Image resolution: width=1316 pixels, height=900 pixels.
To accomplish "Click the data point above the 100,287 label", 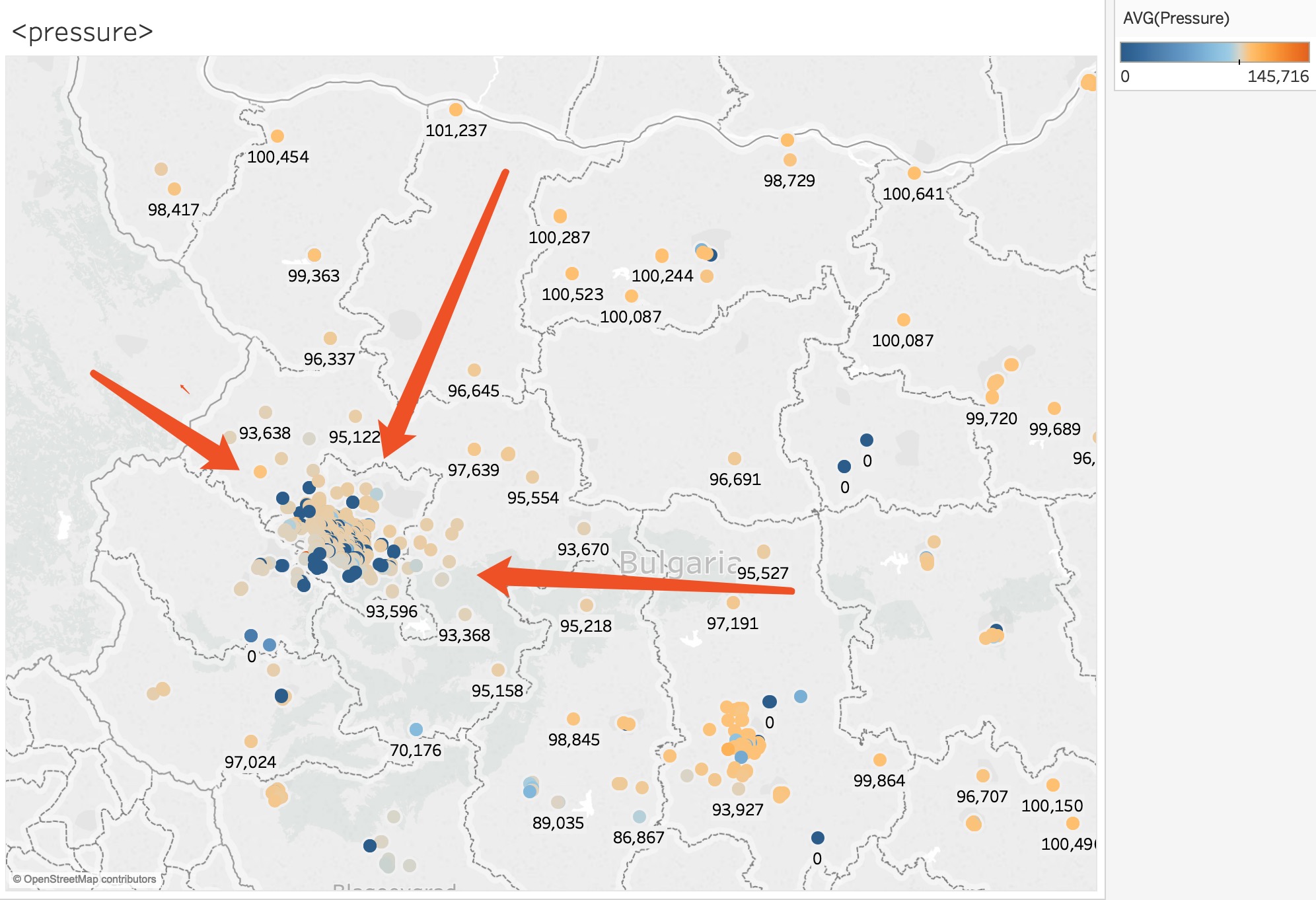I will pyautogui.click(x=560, y=216).
